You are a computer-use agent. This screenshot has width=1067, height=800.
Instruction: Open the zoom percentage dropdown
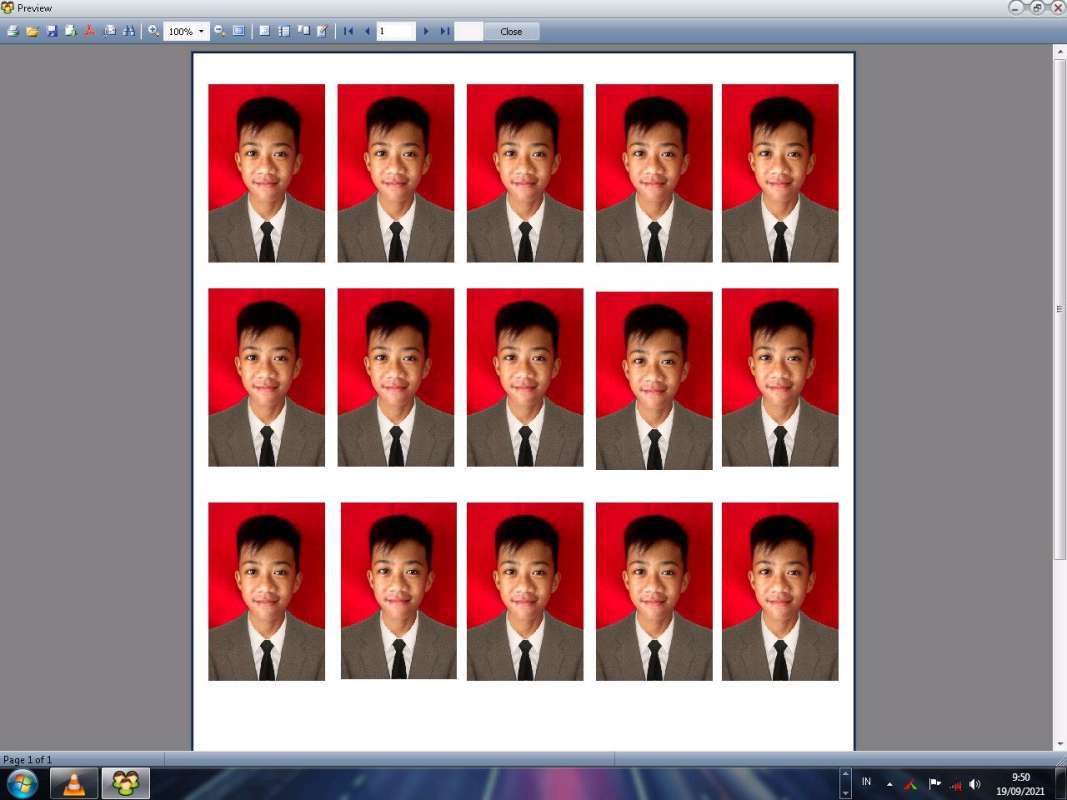click(199, 31)
